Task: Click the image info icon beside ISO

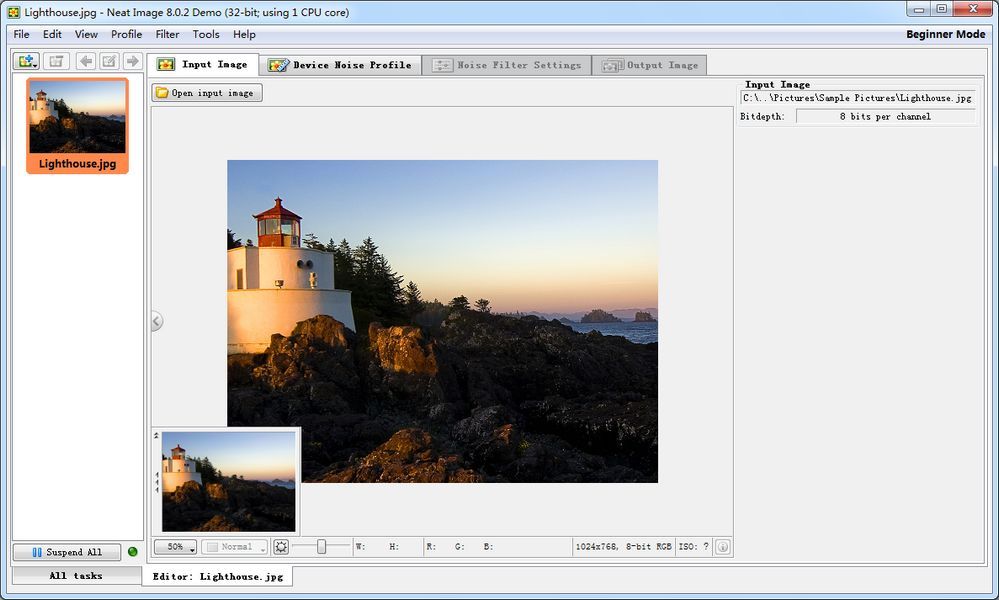Action: (x=722, y=547)
